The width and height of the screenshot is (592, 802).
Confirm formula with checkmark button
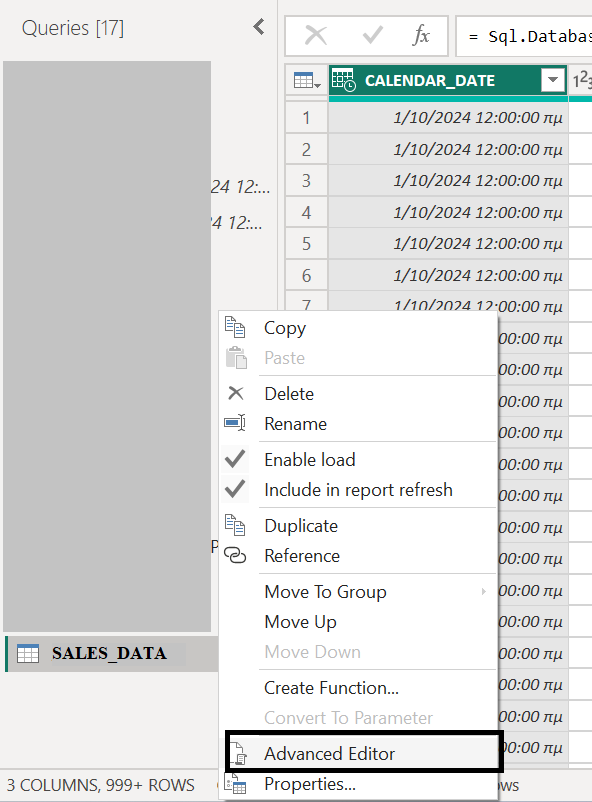372,36
